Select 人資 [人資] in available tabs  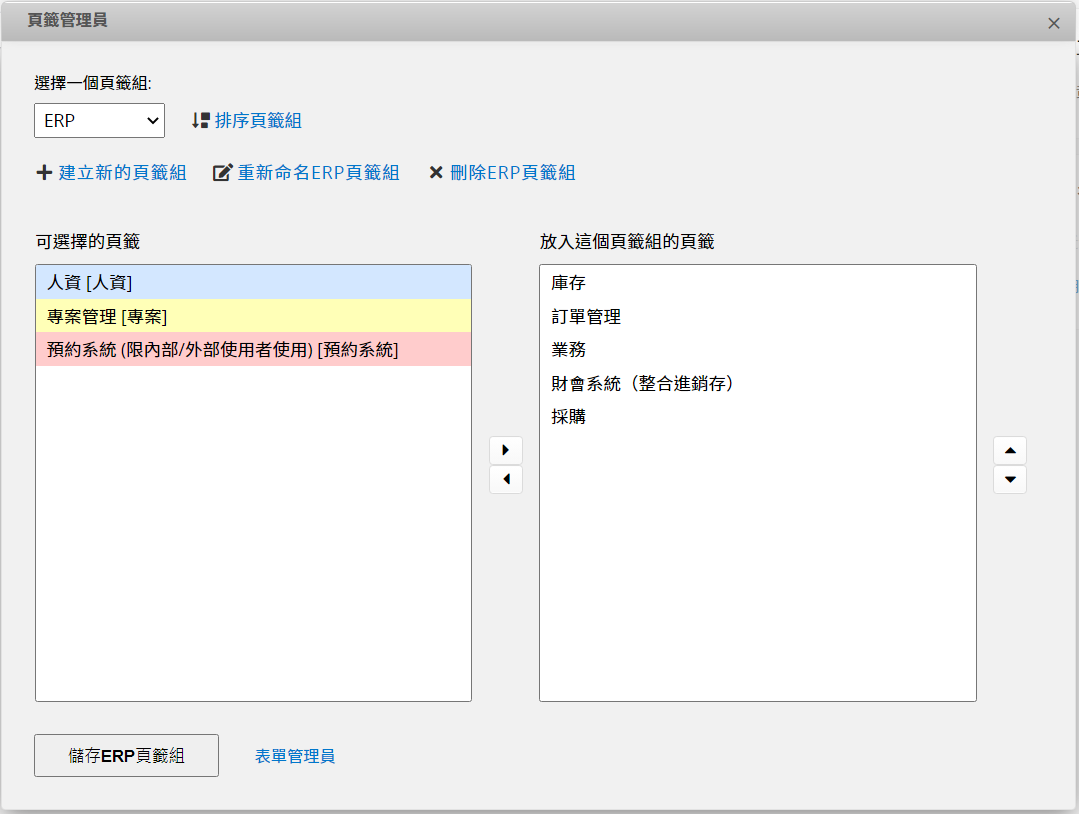tap(253, 282)
